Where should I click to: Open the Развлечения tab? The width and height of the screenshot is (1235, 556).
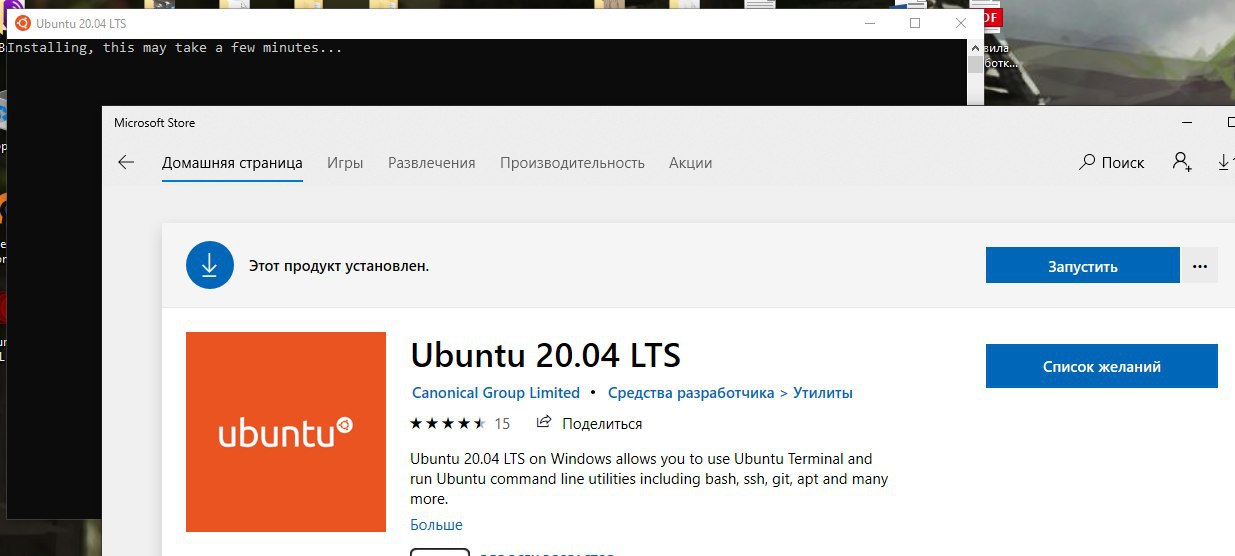[432, 163]
